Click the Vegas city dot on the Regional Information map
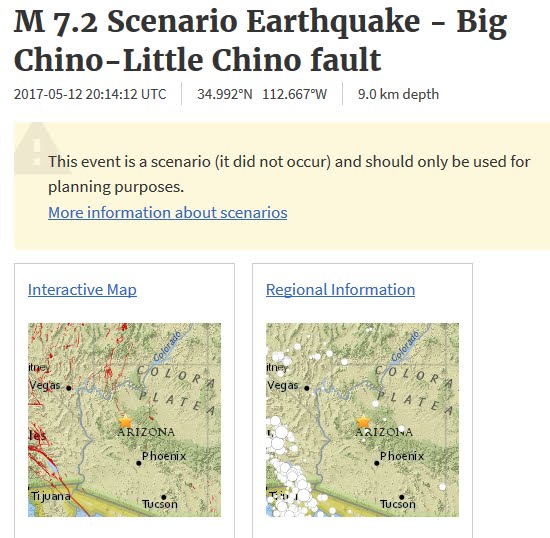 (x=307, y=388)
